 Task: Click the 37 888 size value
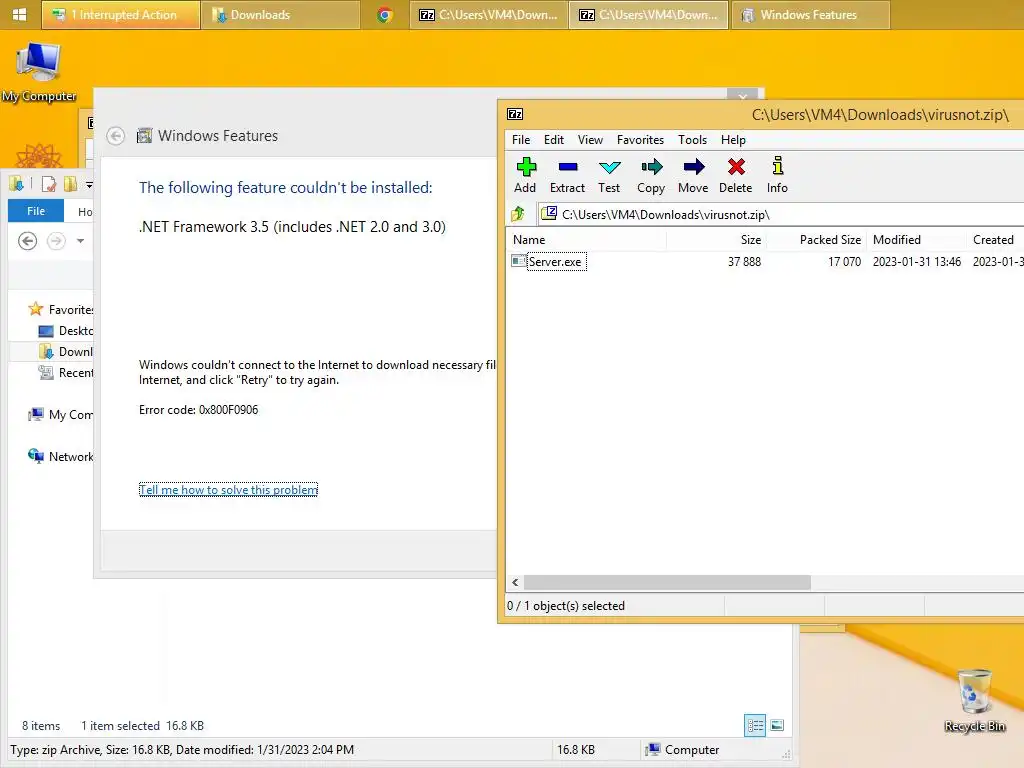pyautogui.click(x=744, y=262)
